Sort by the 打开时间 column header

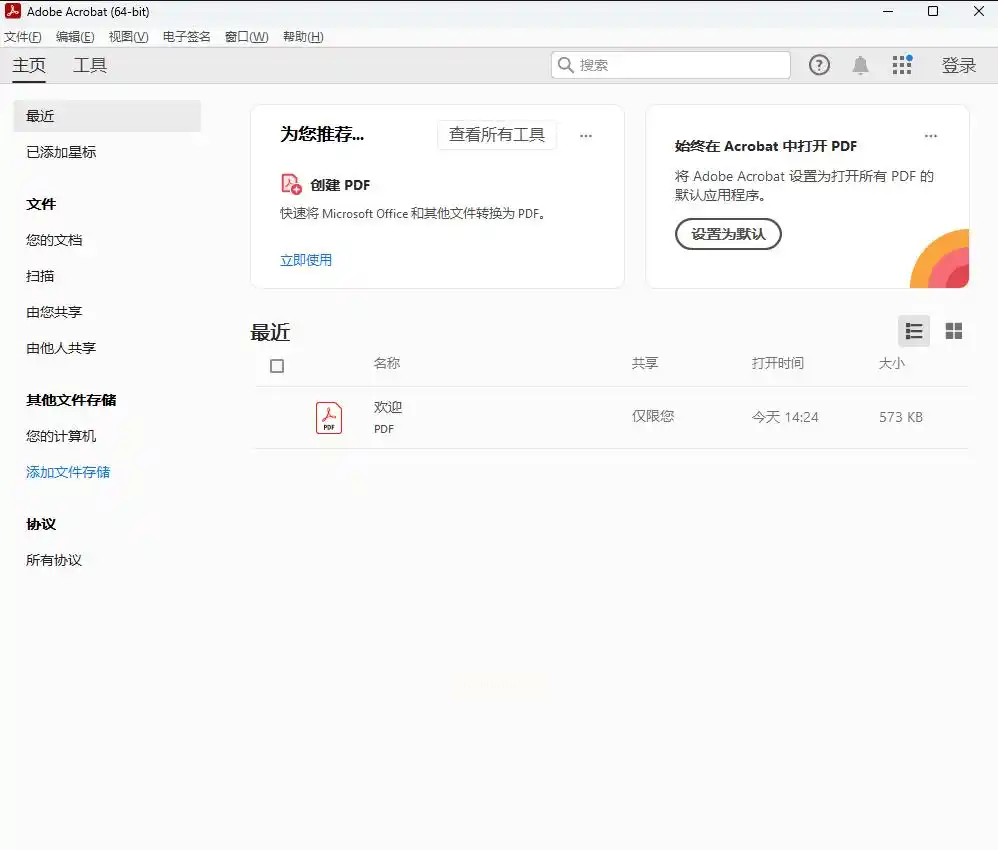(x=778, y=363)
